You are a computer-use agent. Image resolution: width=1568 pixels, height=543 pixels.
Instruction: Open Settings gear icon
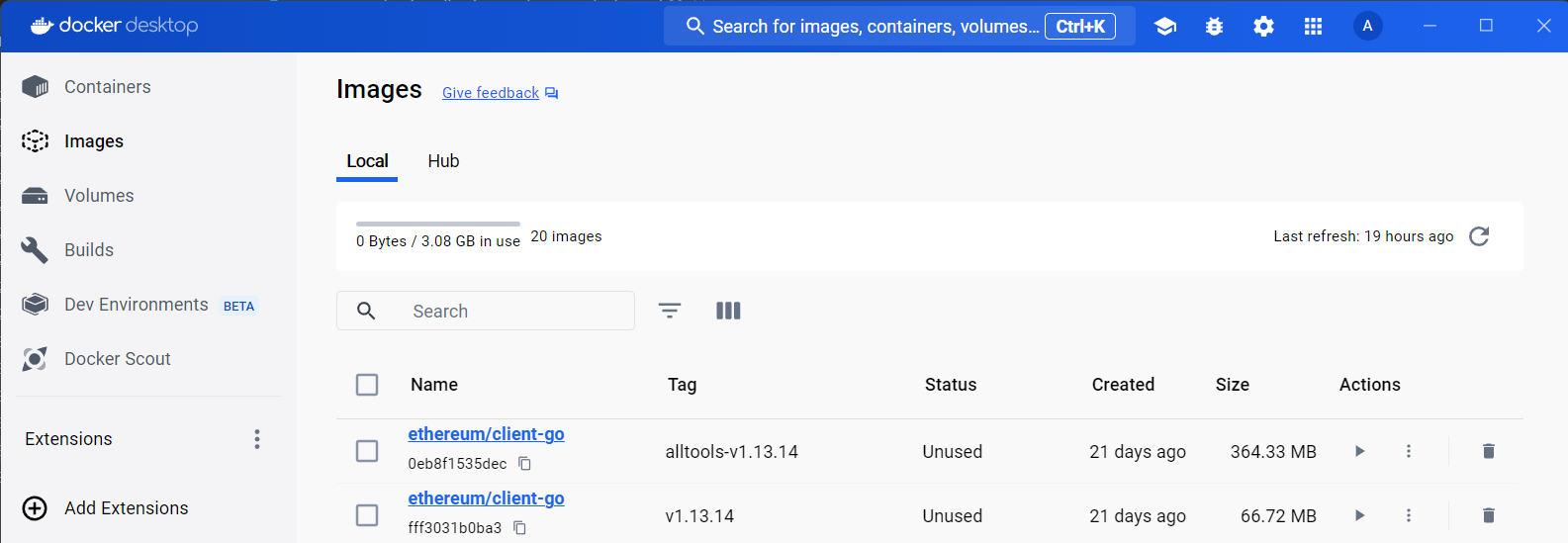pos(1264,27)
